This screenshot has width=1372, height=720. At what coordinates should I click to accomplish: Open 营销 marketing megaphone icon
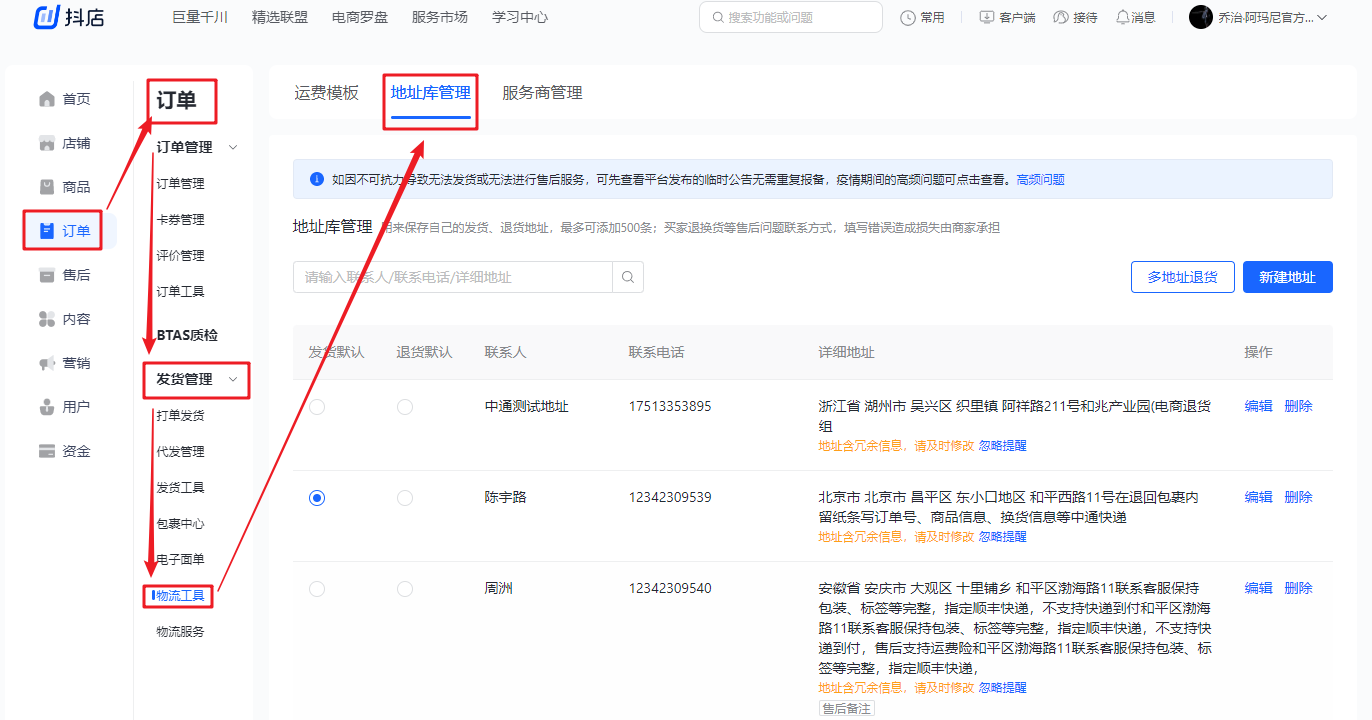pyautogui.click(x=46, y=363)
